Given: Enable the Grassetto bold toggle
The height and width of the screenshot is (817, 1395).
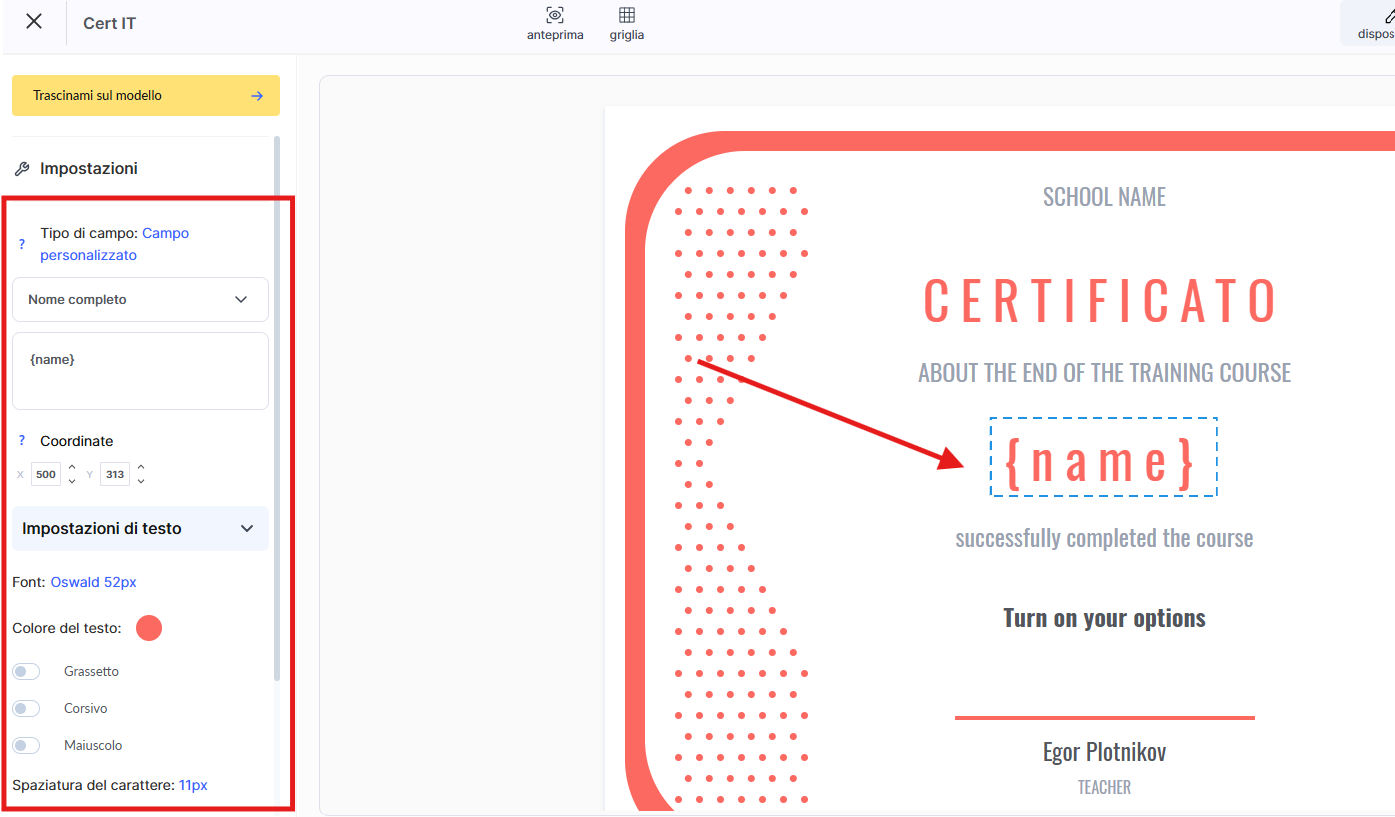Looking at the screenshot, I should tap(26, 672).
